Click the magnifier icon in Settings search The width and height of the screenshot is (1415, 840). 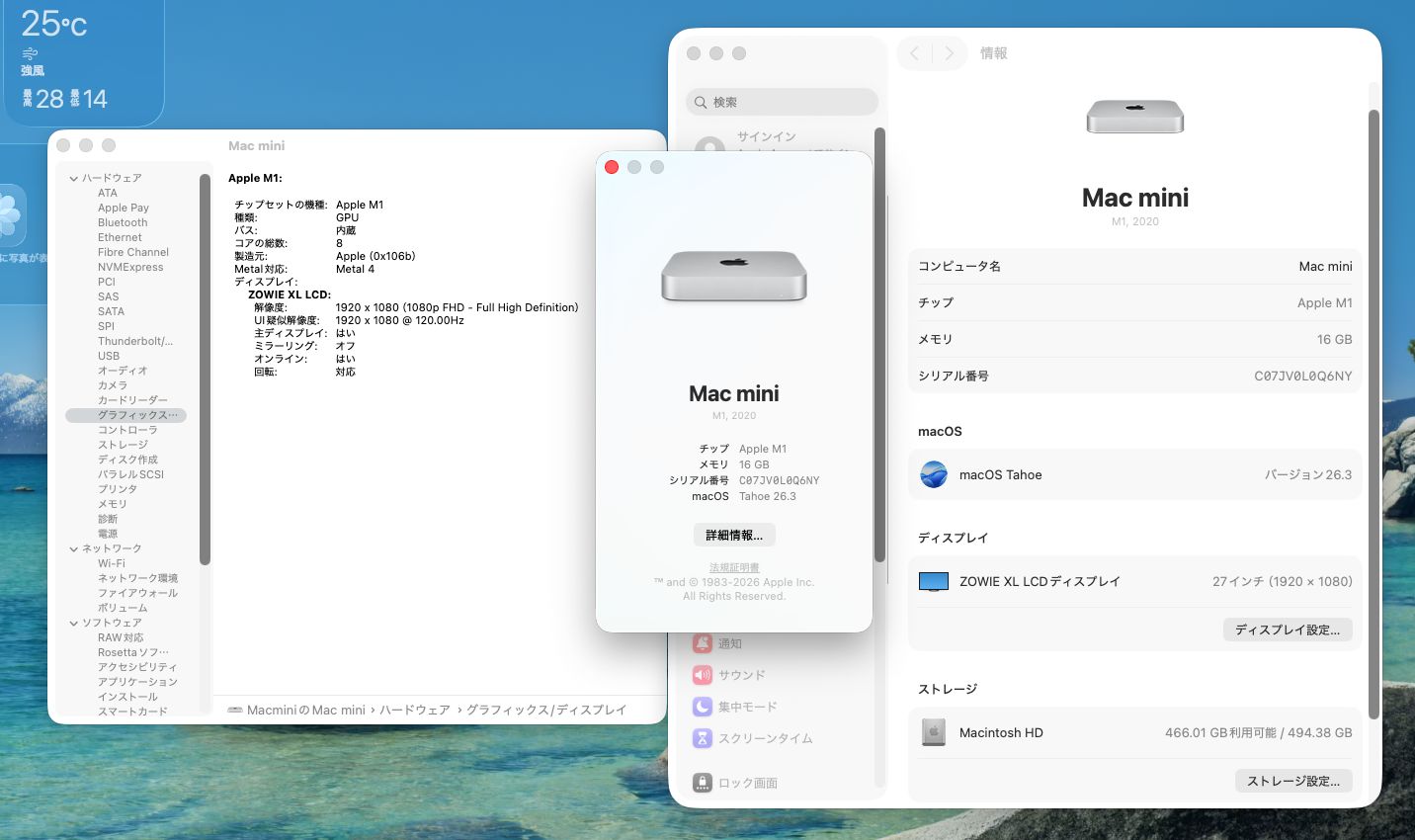[701, 102]
